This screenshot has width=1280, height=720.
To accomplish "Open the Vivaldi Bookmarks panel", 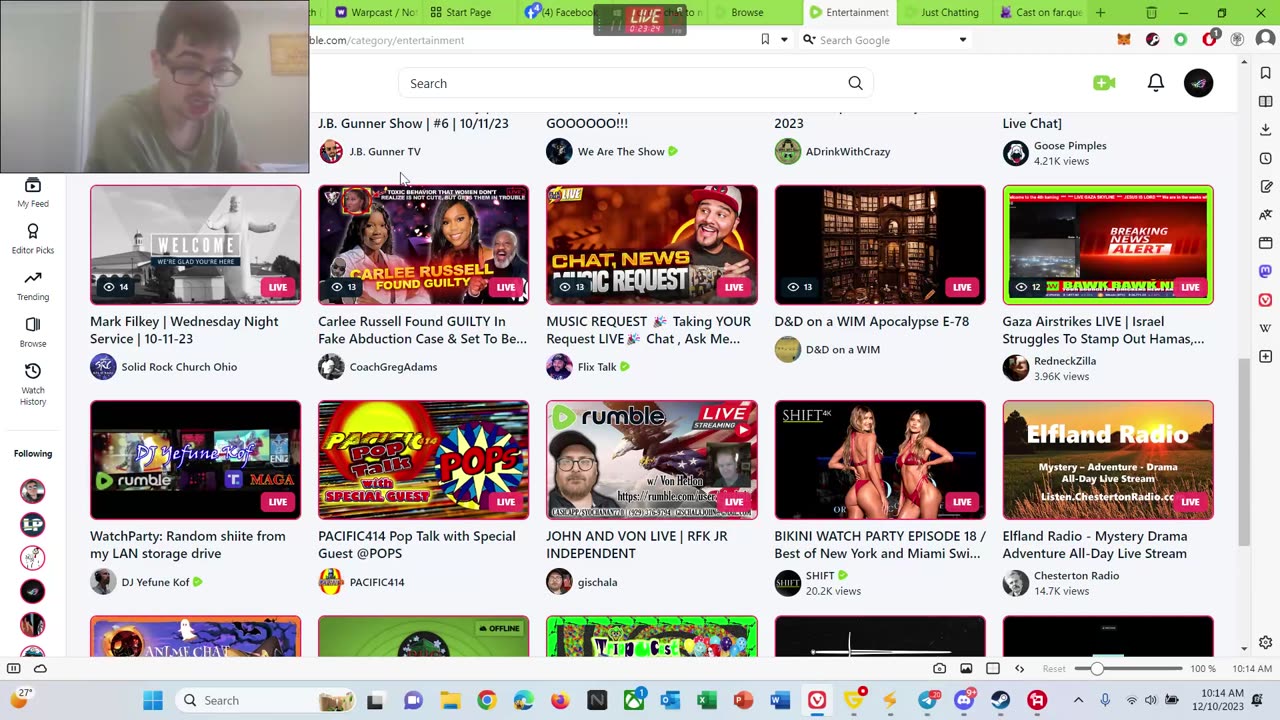I will (x=1266, y=73).
